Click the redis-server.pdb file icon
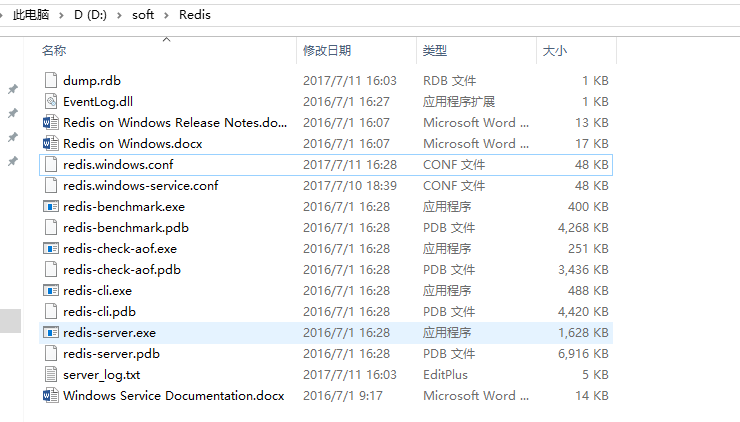This screenshot has height=422, width=740. pyautogui.click(x=51, y=354)
